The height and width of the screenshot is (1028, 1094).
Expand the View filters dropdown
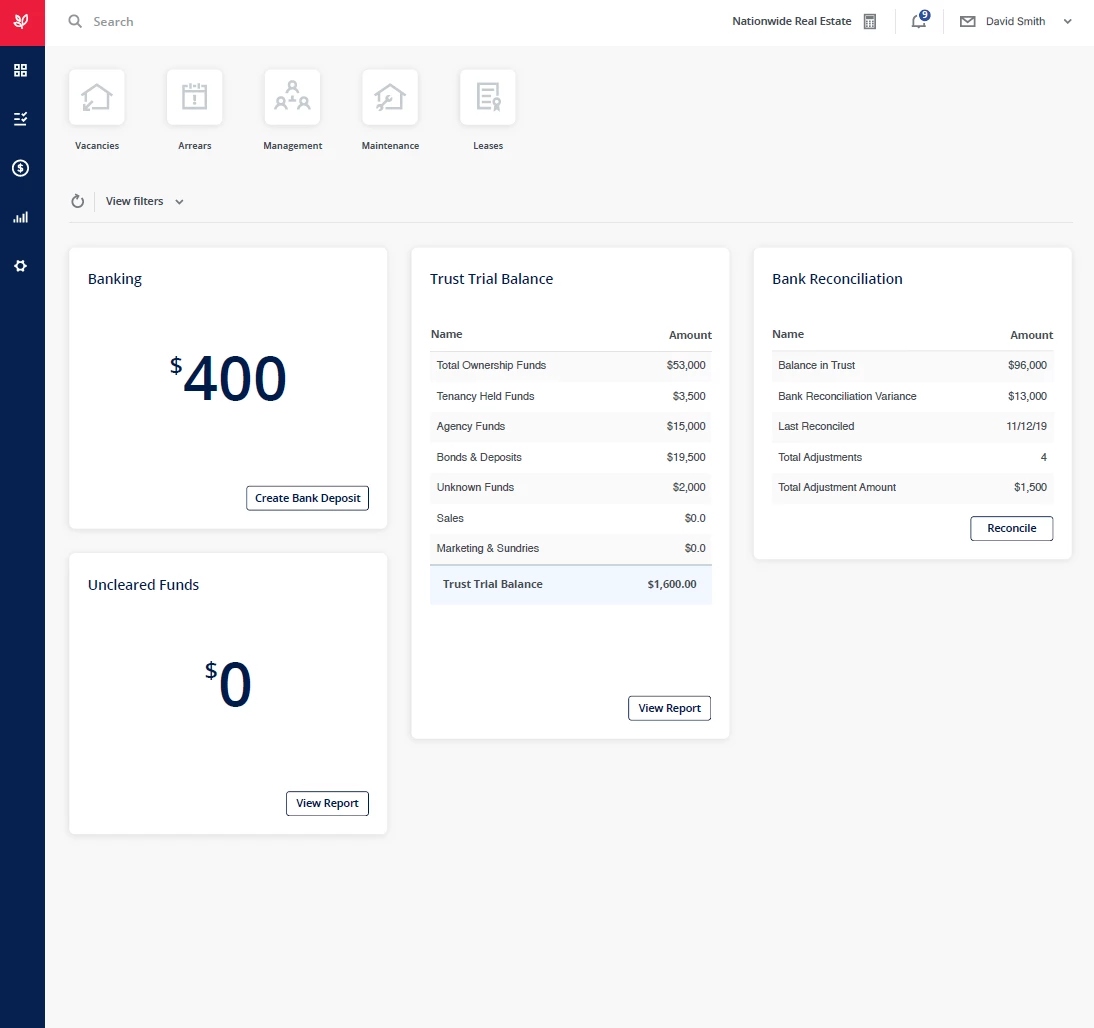tap(179, 201)
